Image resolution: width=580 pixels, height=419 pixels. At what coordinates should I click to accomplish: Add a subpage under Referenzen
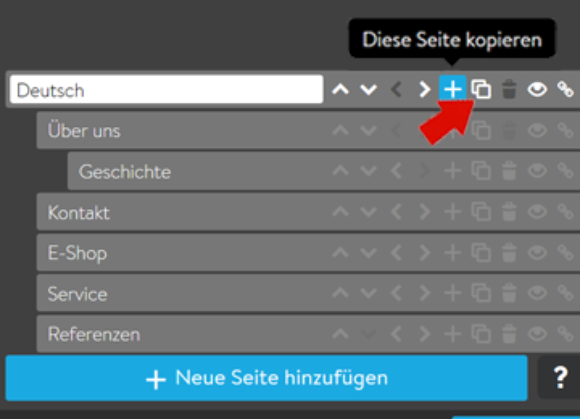point(453,334)
